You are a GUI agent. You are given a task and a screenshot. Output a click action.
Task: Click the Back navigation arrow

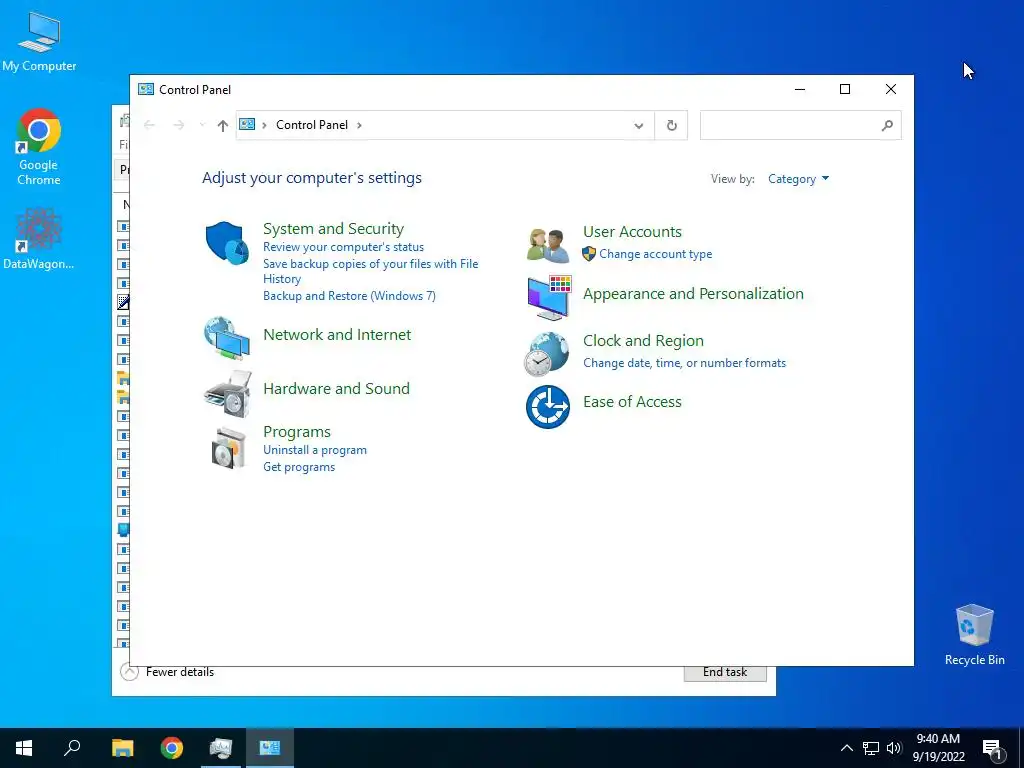150,125
